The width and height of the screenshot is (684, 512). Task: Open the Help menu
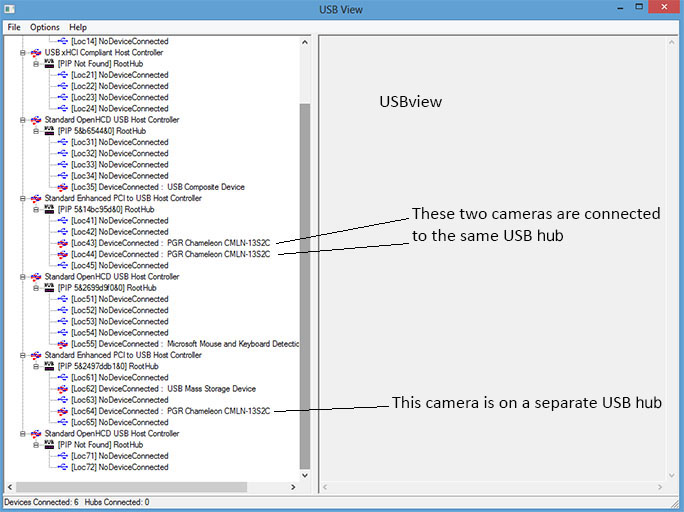tap(78, 27)
